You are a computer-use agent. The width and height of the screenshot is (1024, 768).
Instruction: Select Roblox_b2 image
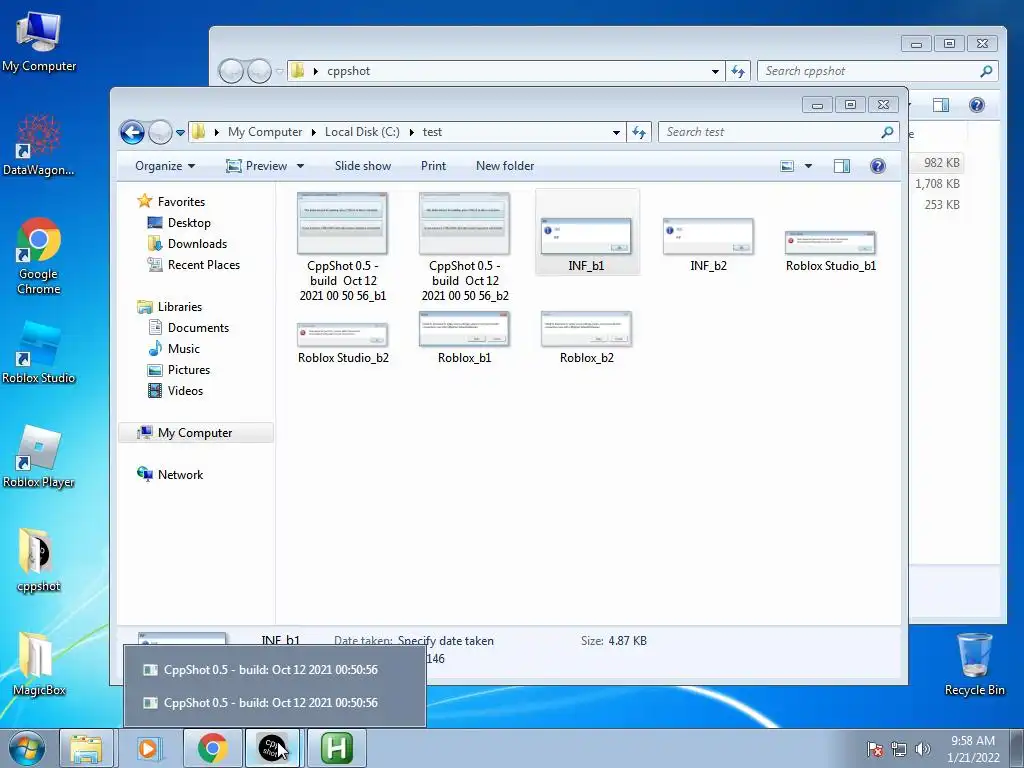586,338
